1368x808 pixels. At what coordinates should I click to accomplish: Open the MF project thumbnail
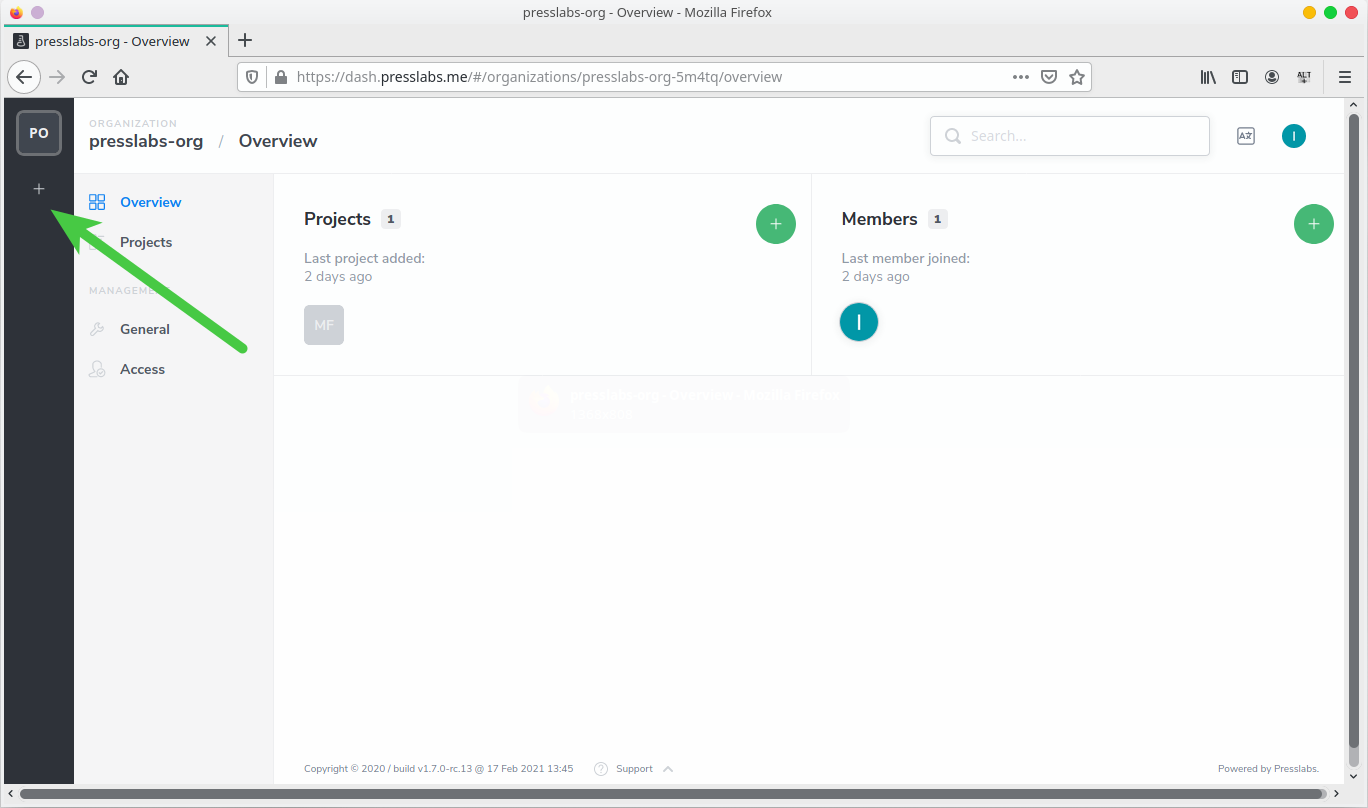click(324, 325)
